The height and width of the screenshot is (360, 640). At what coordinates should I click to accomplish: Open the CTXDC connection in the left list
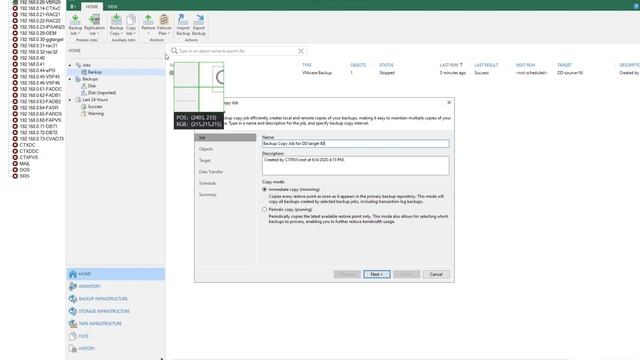(x=27, y=145)
